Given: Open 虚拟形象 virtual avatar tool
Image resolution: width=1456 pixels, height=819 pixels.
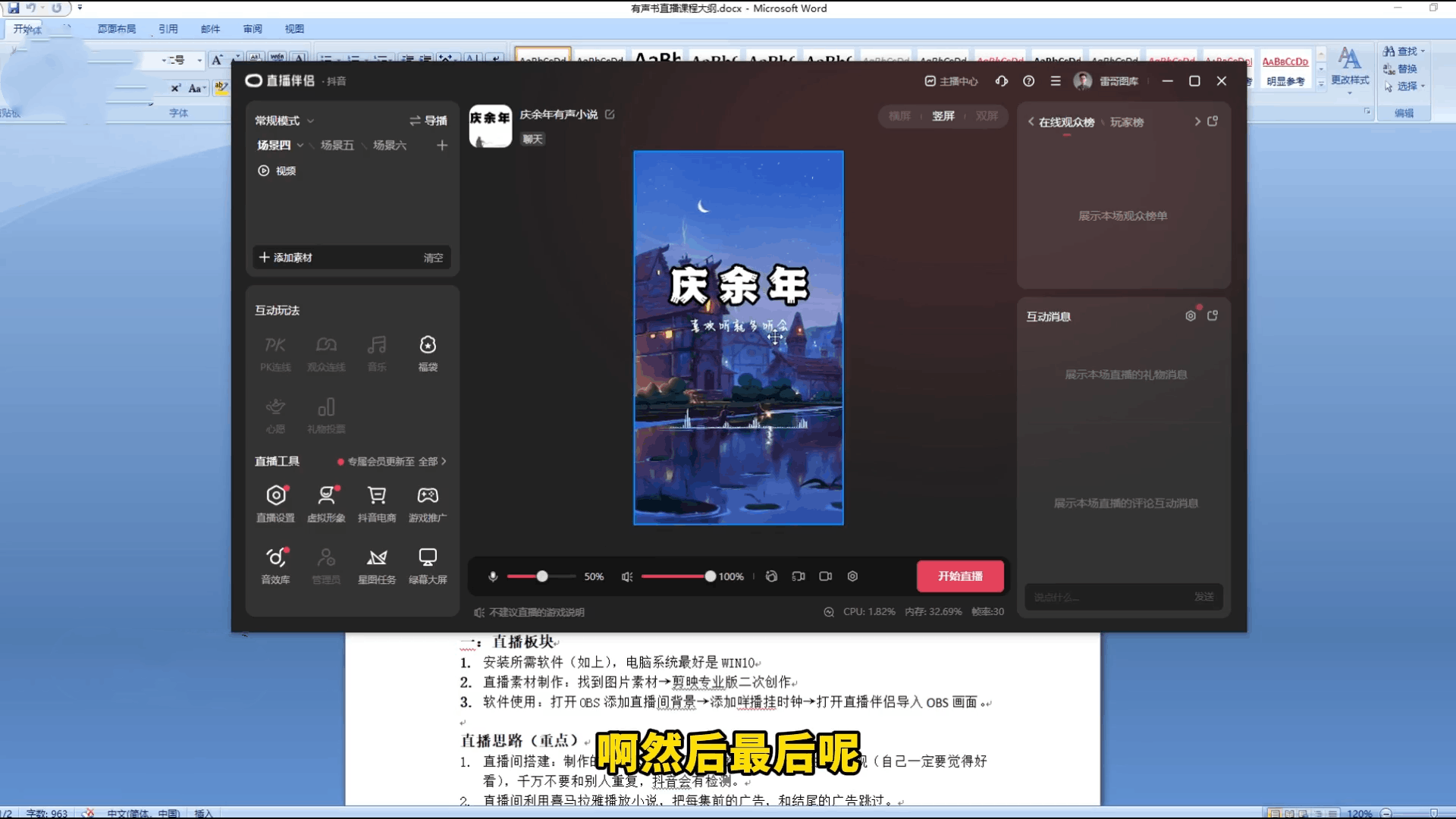Looking at the screenshot, I should coord(326,504).
